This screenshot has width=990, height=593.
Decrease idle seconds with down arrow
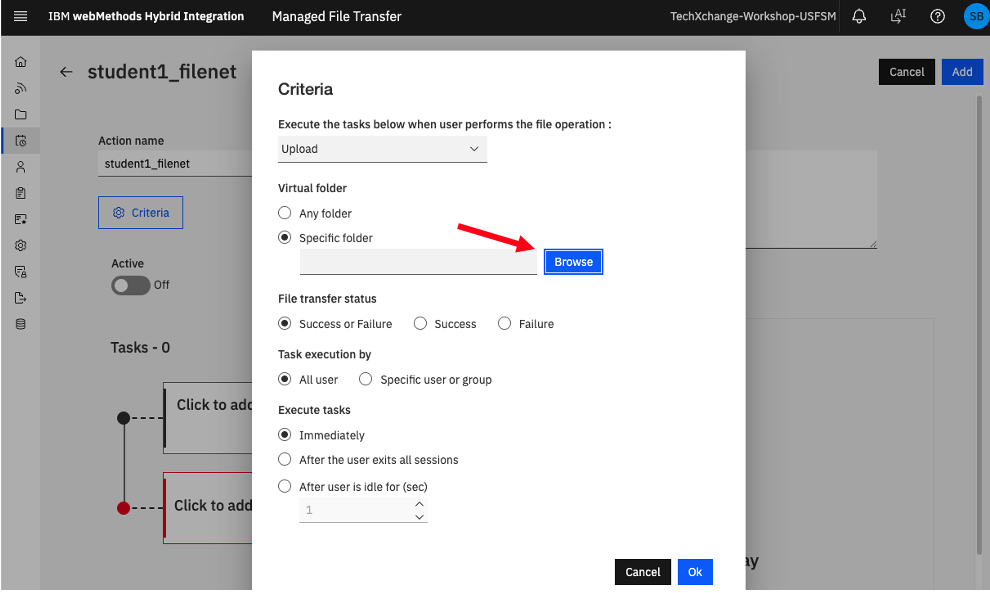pos(419,517)
